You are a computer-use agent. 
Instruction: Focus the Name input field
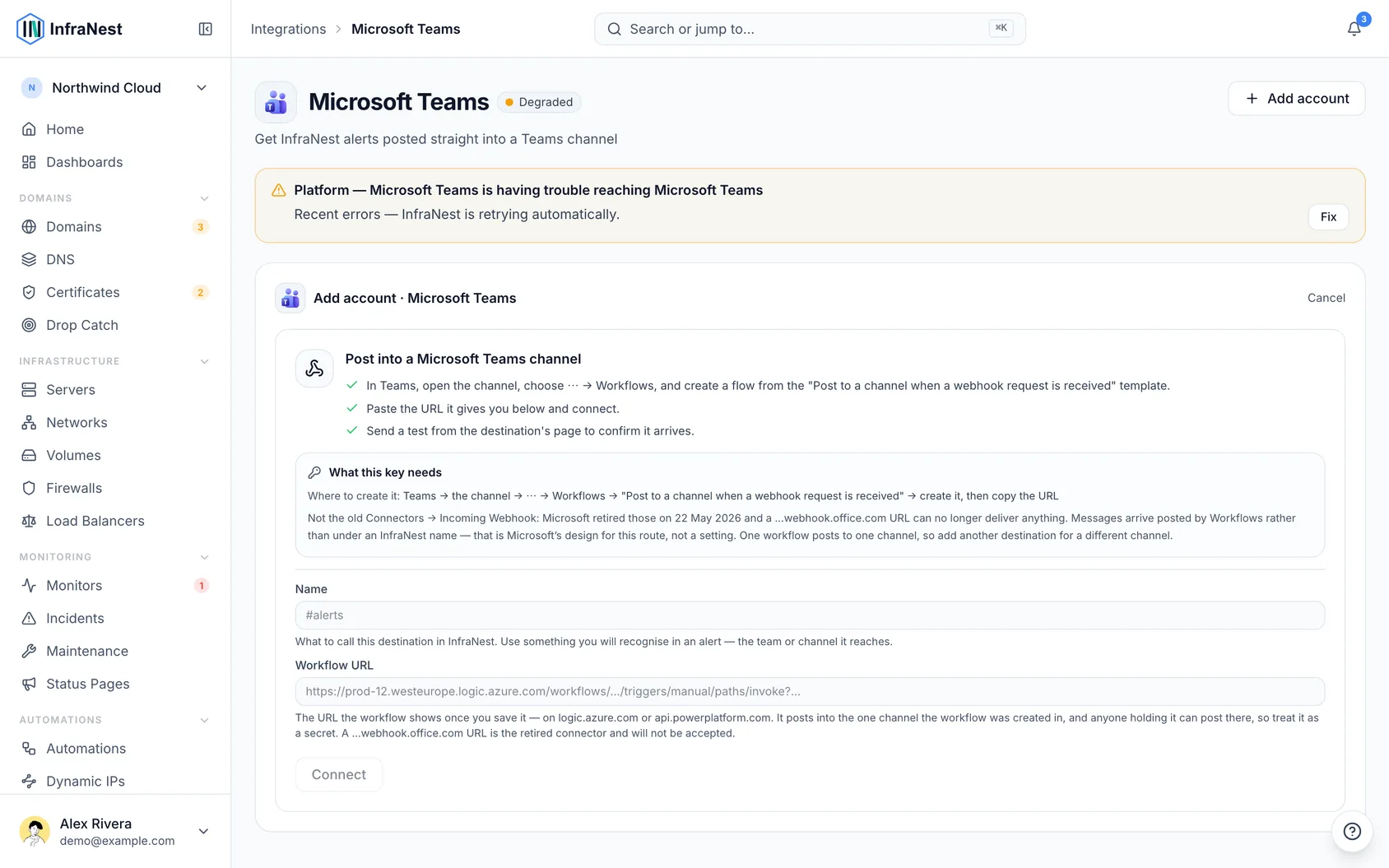click(810, 615)
